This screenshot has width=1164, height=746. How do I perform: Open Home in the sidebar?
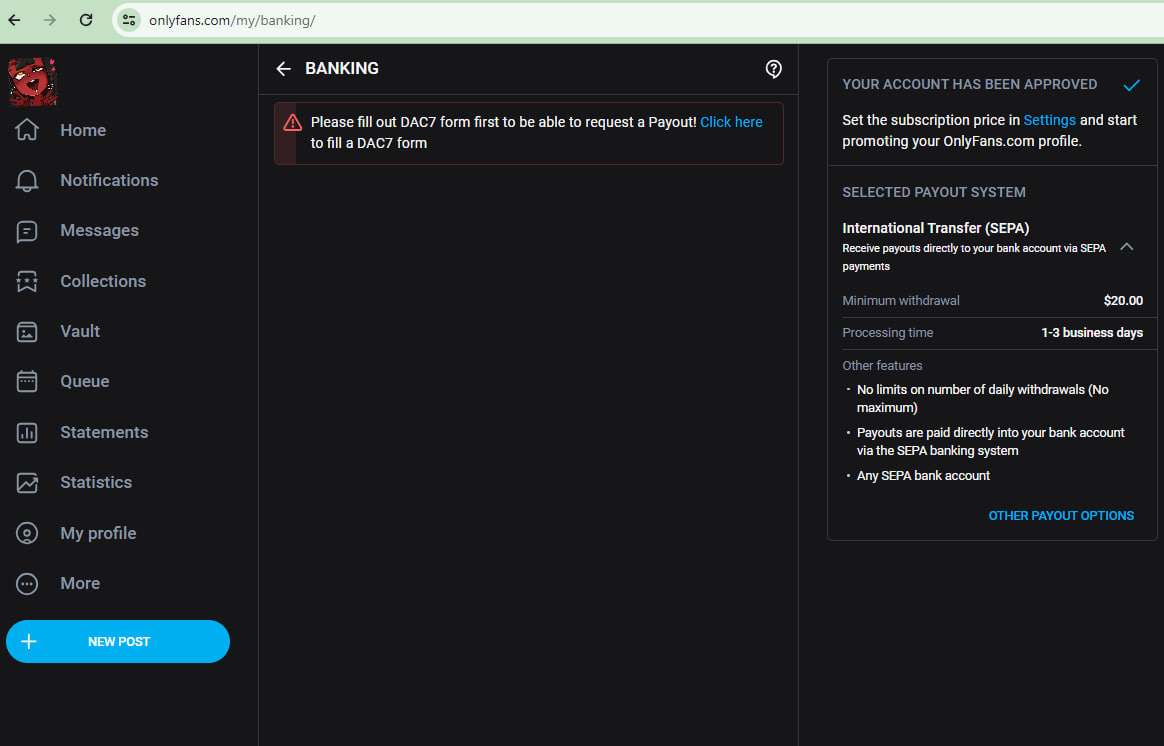coord(83,130)
